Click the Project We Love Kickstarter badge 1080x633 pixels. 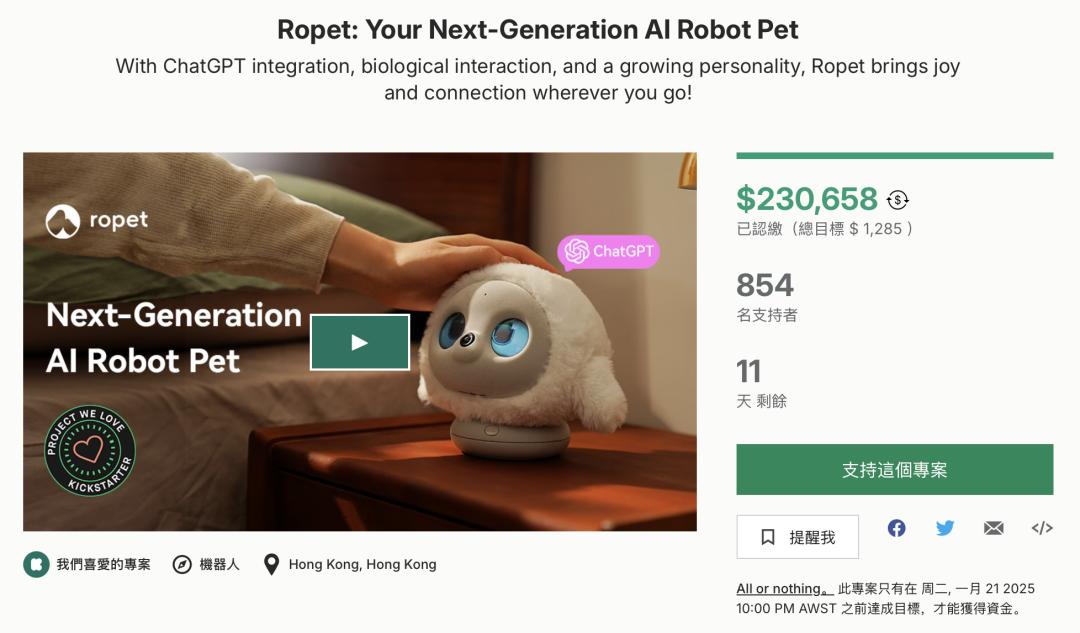pyautogui.click(x=89, y=451)
